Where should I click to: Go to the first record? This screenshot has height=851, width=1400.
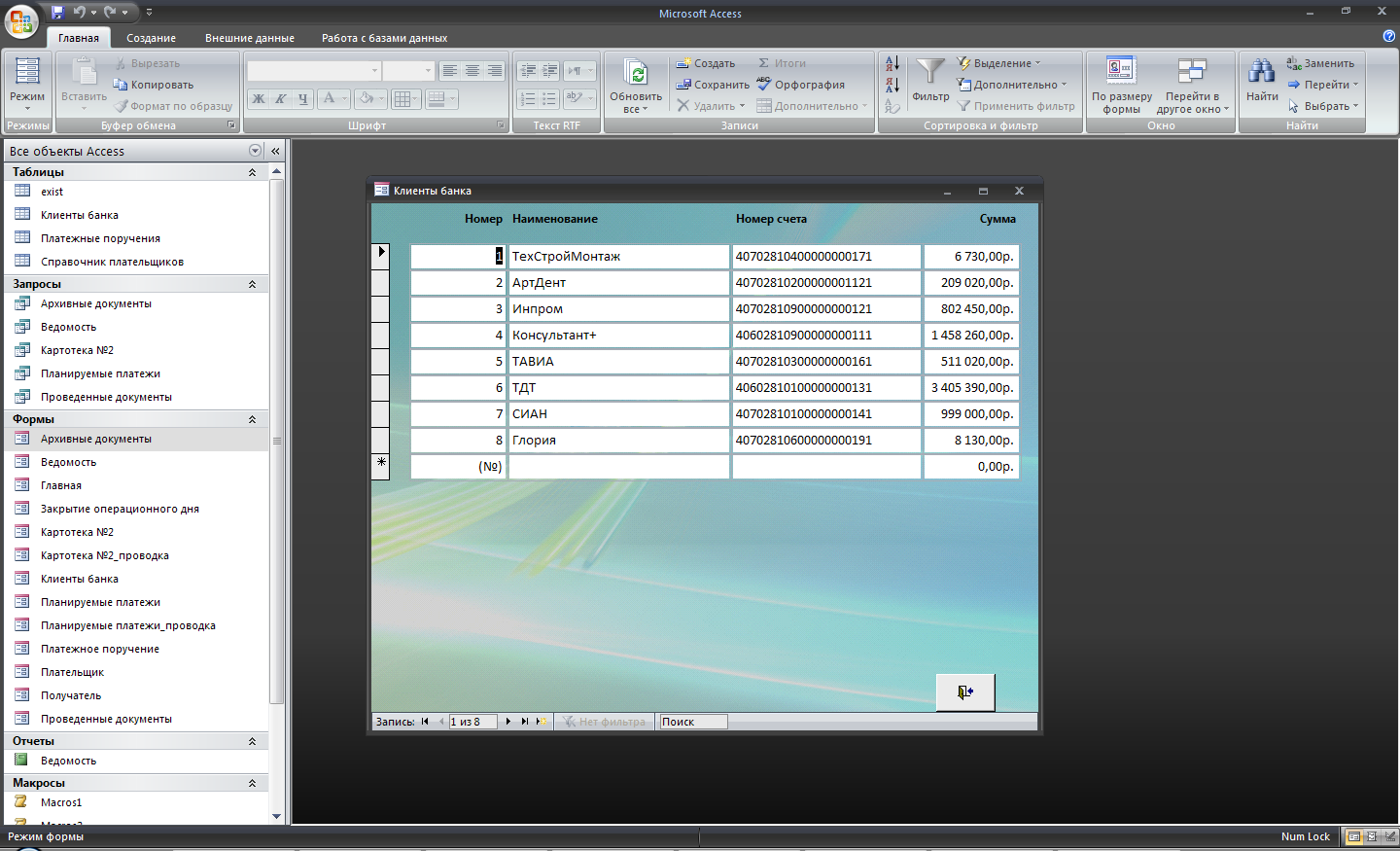[x=425, y=722]
